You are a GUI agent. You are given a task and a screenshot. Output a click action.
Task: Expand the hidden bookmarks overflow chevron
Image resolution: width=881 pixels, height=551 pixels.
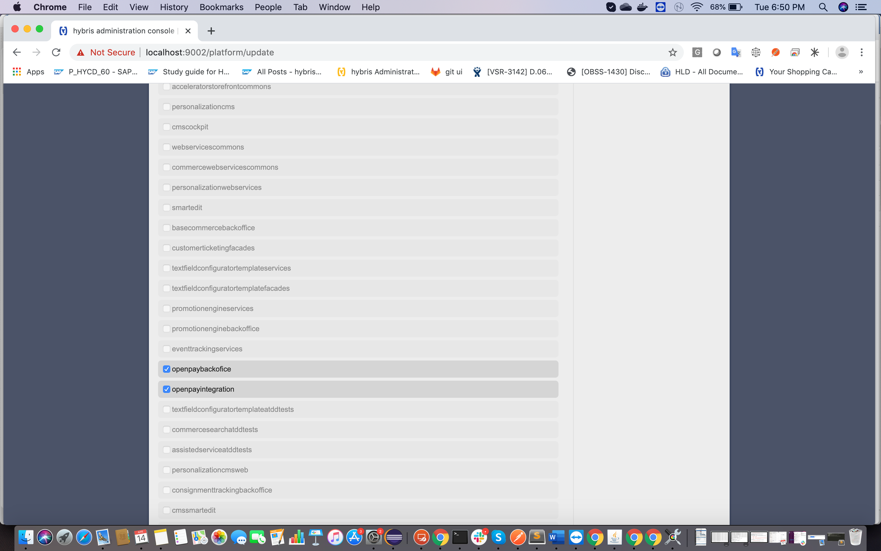coord(860,72)
